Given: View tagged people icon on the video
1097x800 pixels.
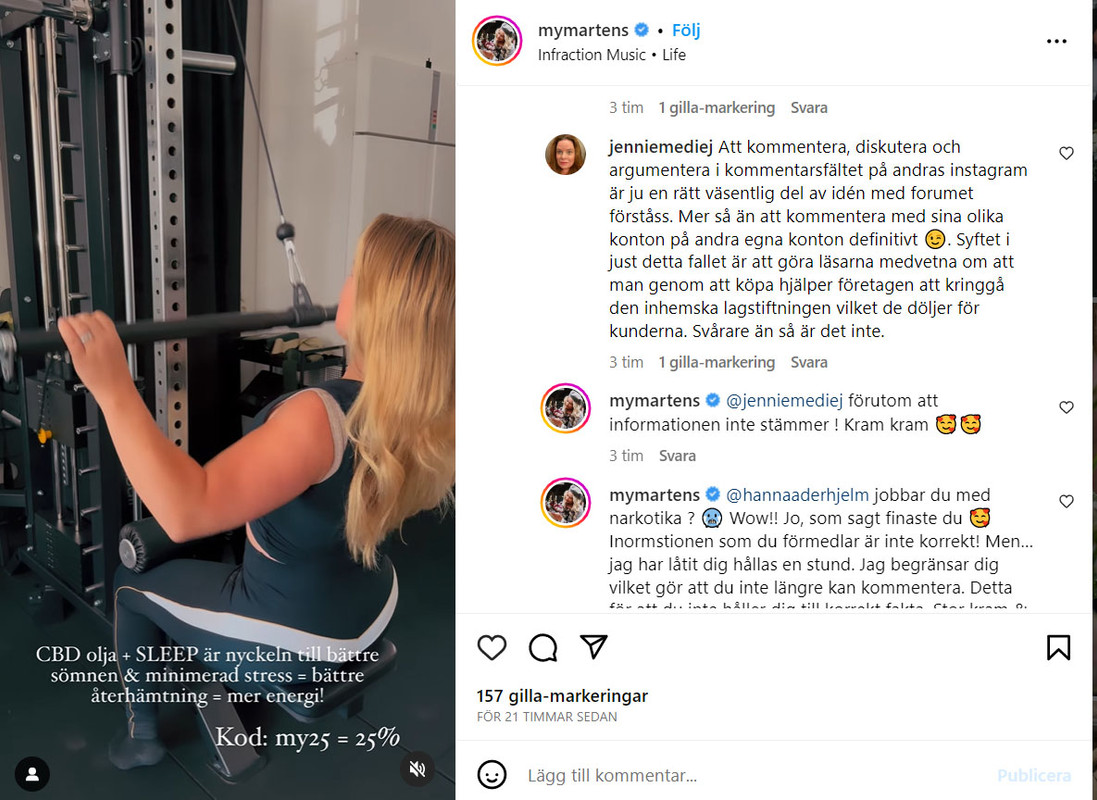Looking at the screenshot, I should [x=32, y=774].
